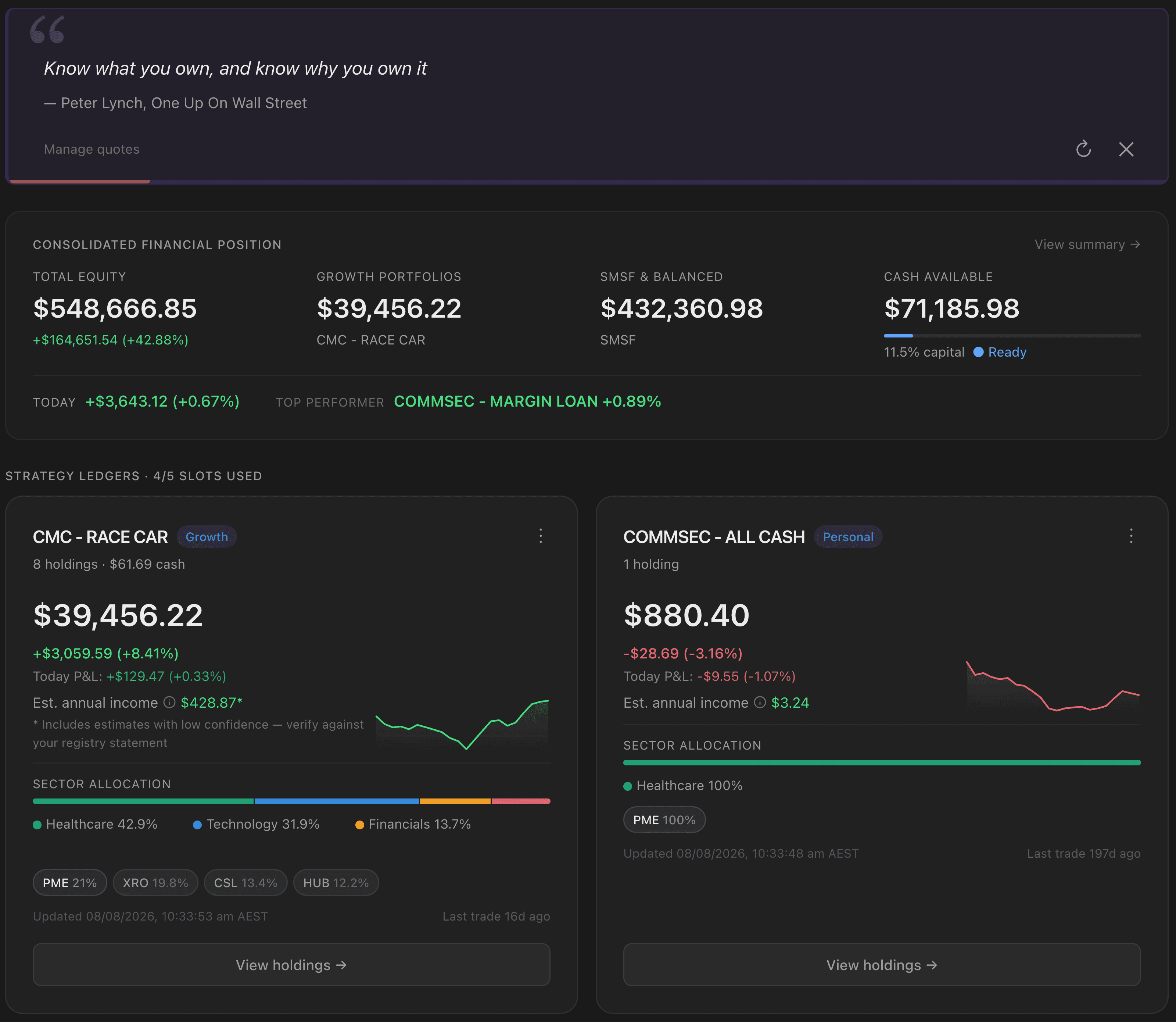This screenshot has height=1022, width=1176.
Task: Click the Growth Portfolios value $39,456.22
Action: [389, 308]
